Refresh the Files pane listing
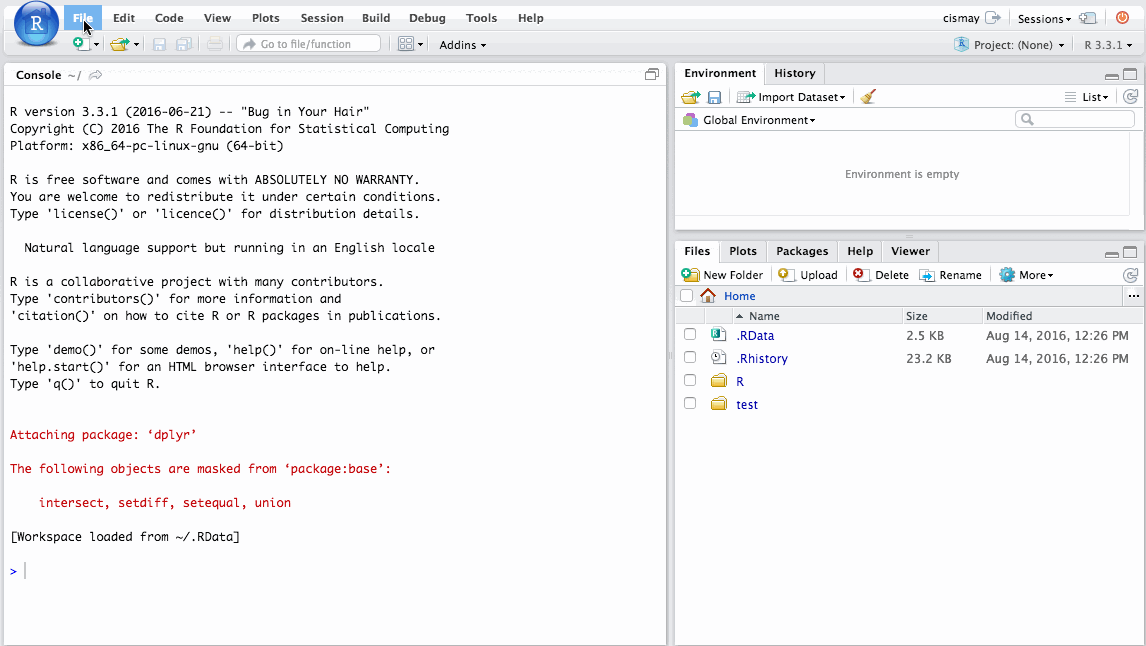Screen dimensions: 1146x646 click(1130, 275)
